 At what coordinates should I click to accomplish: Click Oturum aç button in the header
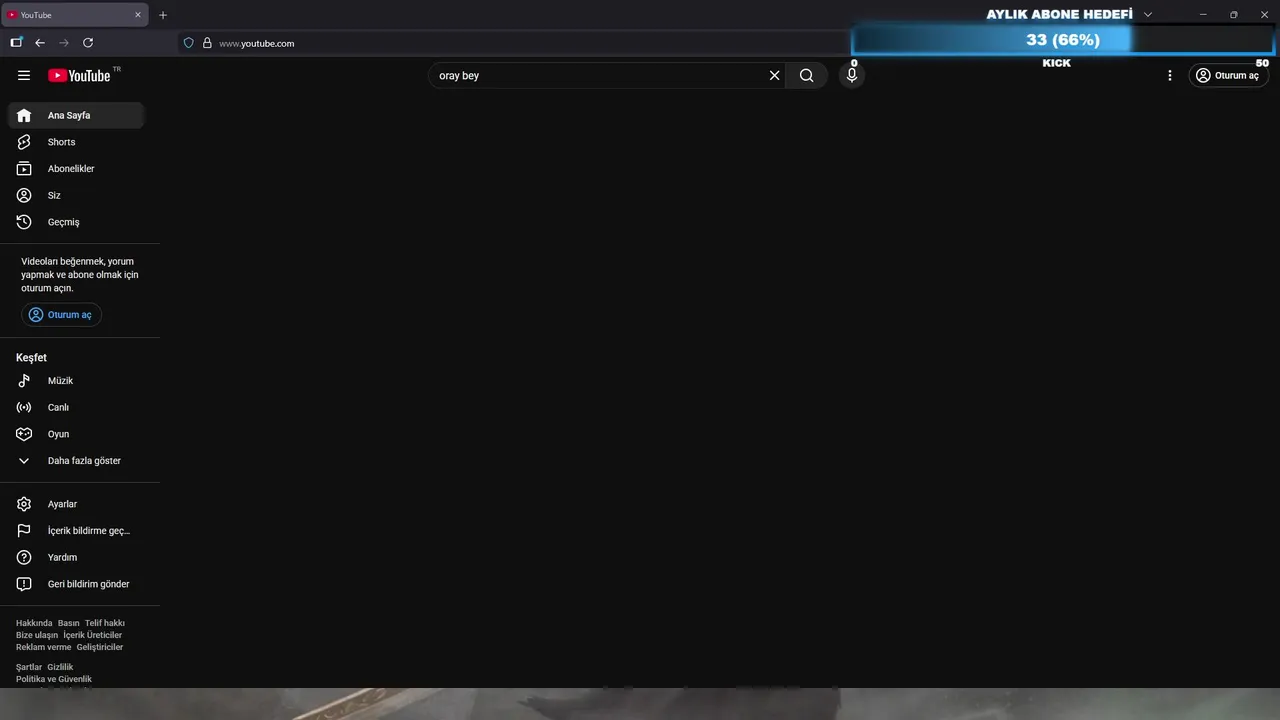(x=1228, y=75)
